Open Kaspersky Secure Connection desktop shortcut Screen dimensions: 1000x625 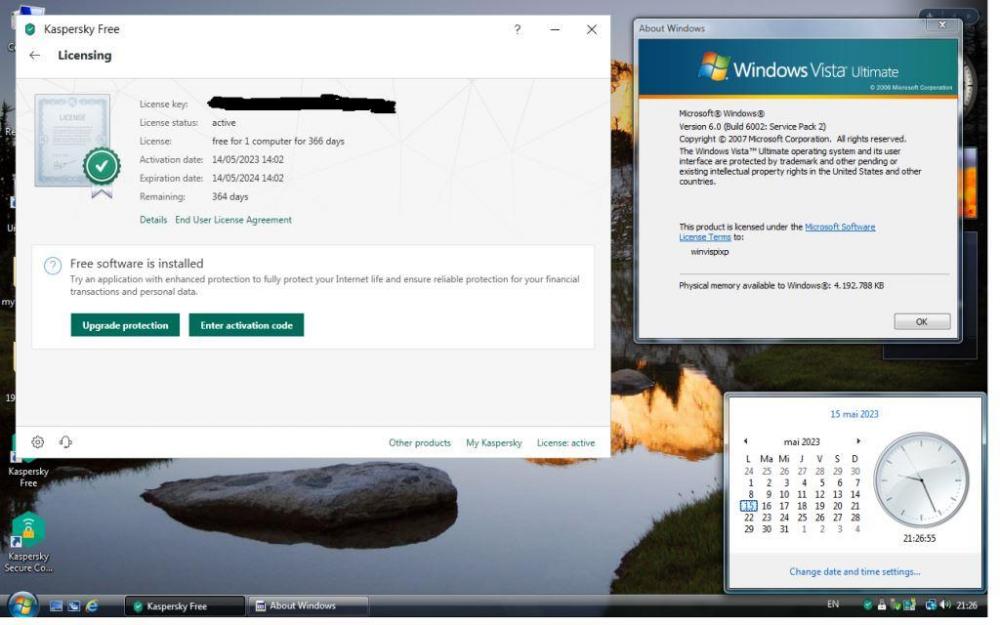pyautogui.click(x=28, y=542)
